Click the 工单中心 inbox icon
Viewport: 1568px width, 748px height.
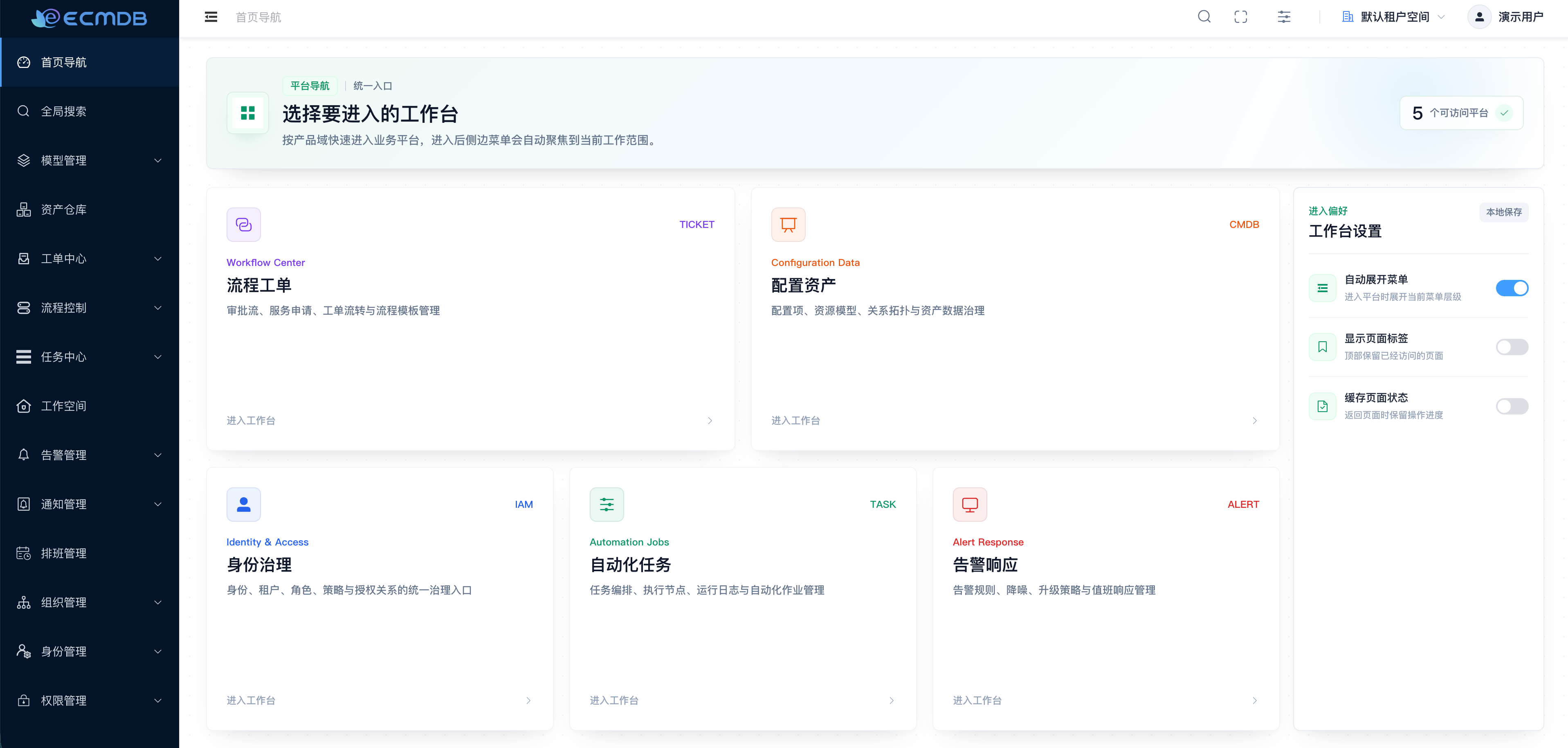point(24,259)
